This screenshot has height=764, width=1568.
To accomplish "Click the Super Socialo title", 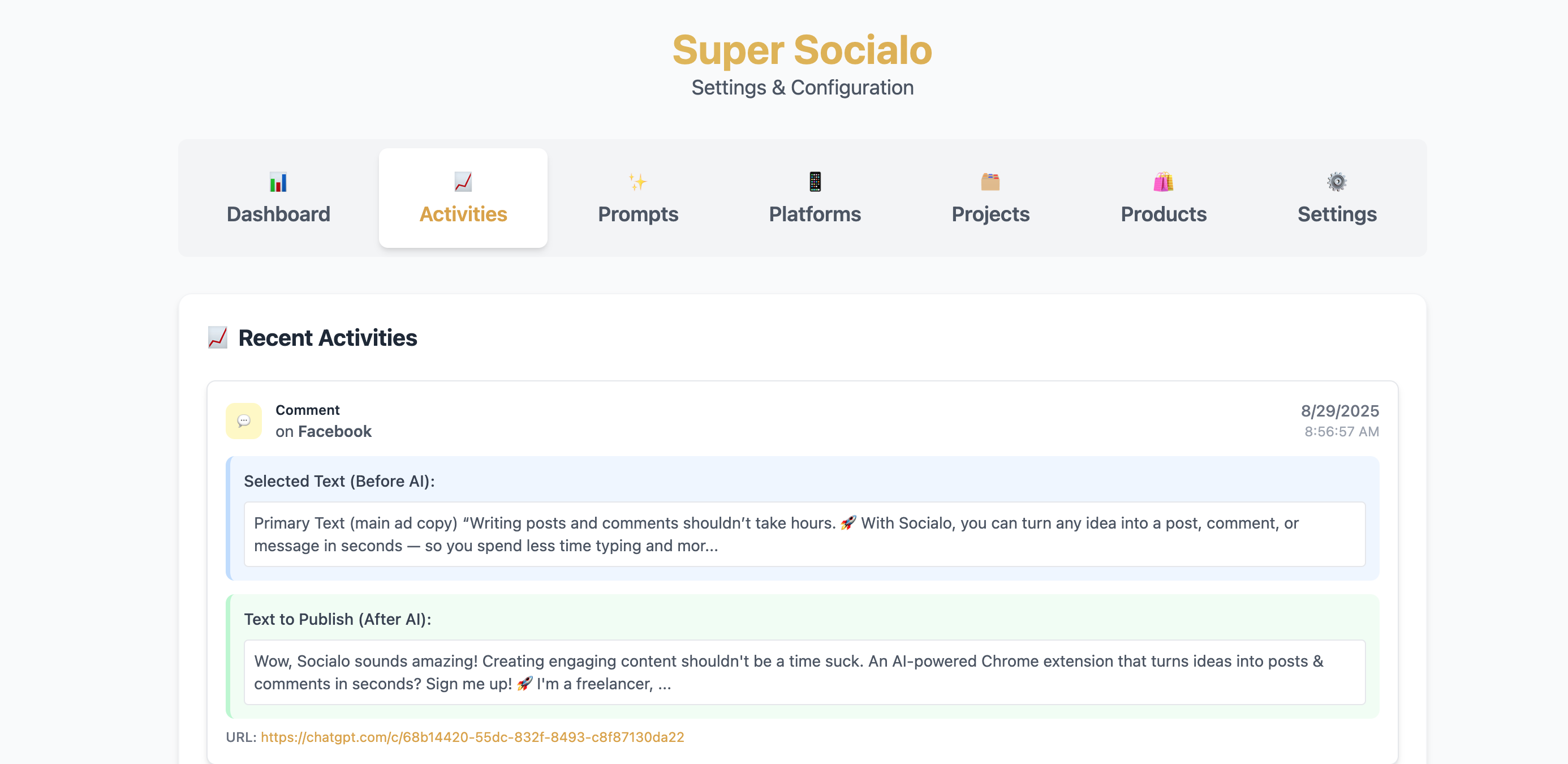I will pos(802,50).
